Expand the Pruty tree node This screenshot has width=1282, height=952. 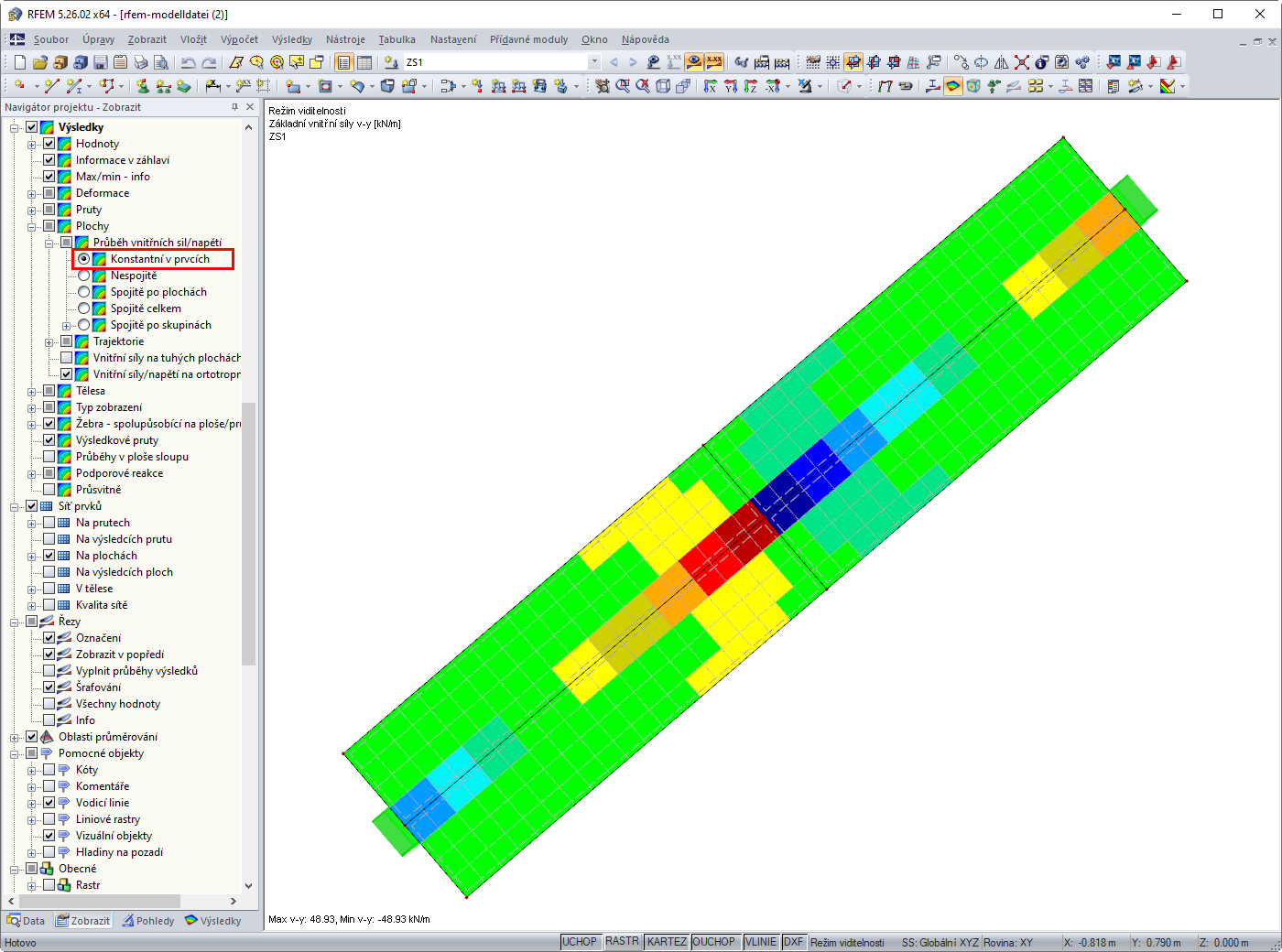(x=32, y=210)
